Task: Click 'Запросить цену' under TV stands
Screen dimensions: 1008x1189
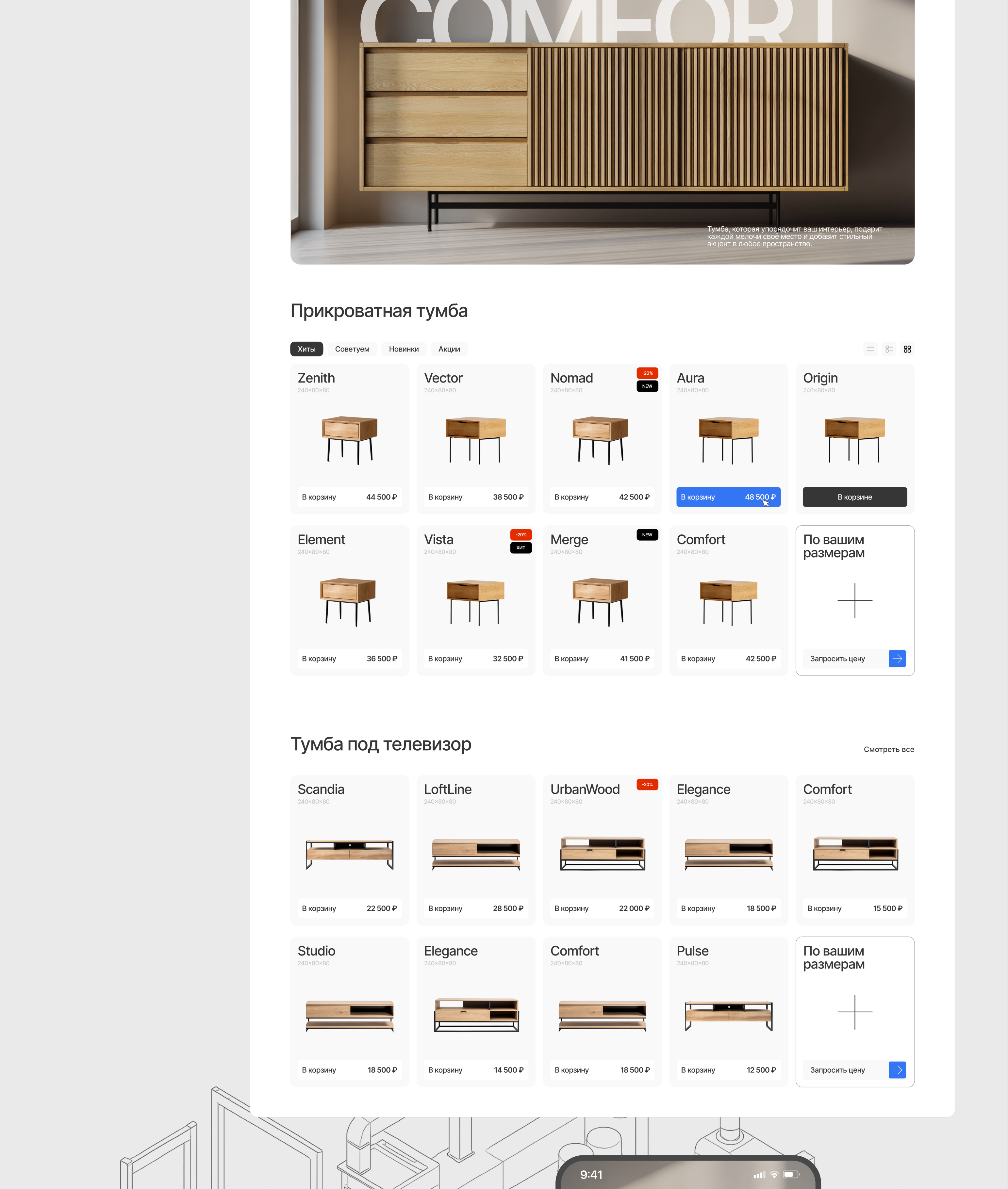Action: point(837,1070)
